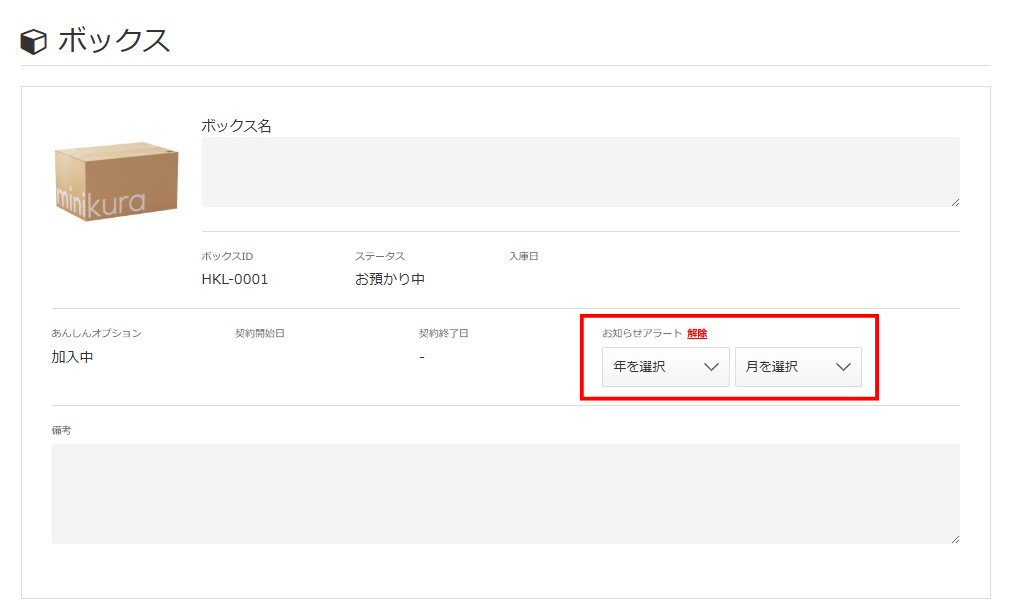This screenshot has height=613, width=1012.
Task: Click the 備考 label
Action: (x=61, y=430)
